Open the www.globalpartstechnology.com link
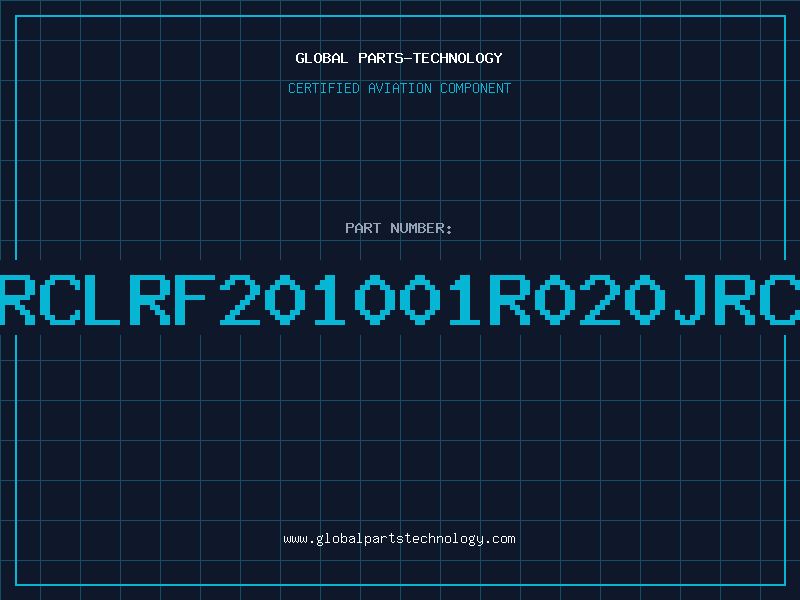The height and width of the screenshot is (600, 800). [x=399, y=539]
